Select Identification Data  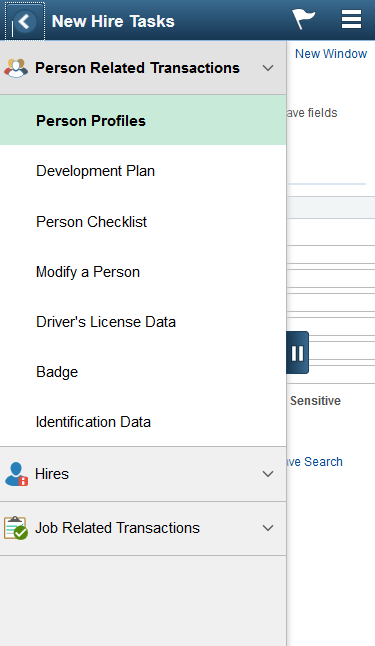pyautogui.click(x=143, y=422)
